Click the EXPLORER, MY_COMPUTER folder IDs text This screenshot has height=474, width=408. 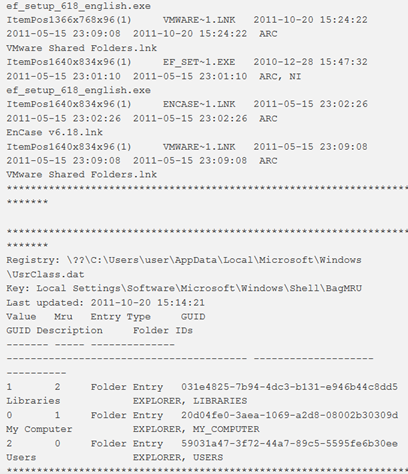[196, 429]
